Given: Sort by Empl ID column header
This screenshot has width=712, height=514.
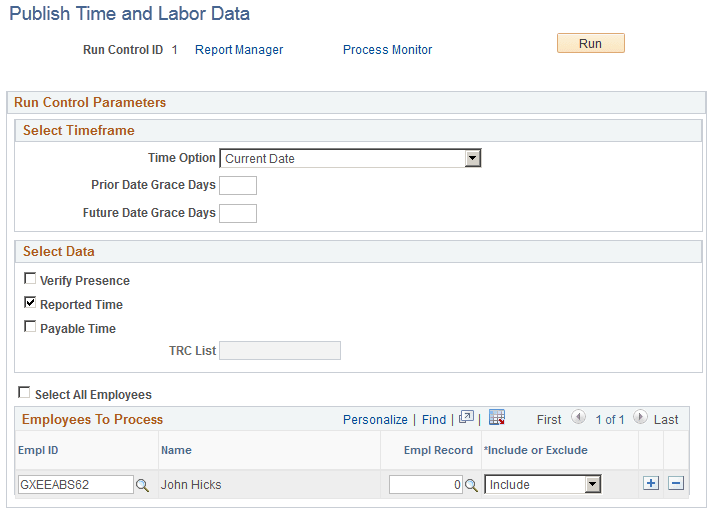Looking at the screenshot, I should (x=38, y=450).
